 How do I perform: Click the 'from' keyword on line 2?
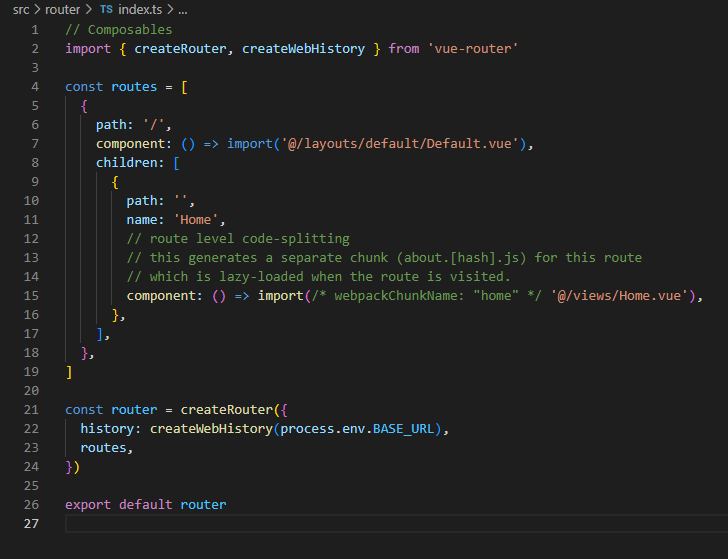click(404, 49)
